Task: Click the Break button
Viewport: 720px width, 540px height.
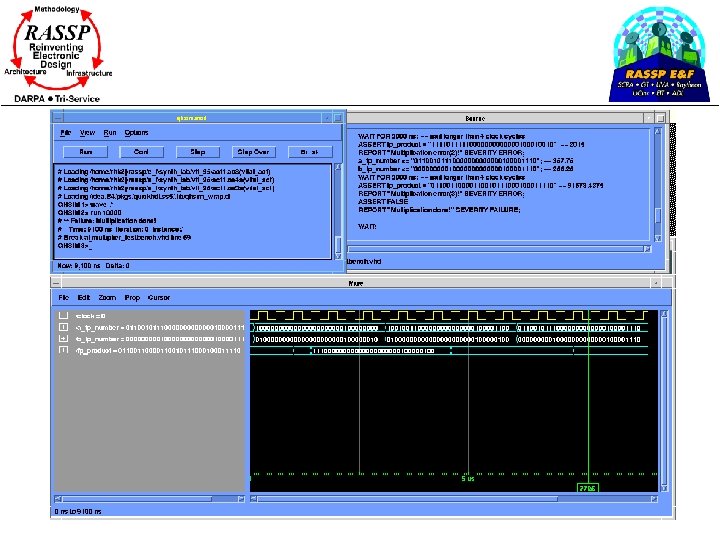Action: click(309, 152)
